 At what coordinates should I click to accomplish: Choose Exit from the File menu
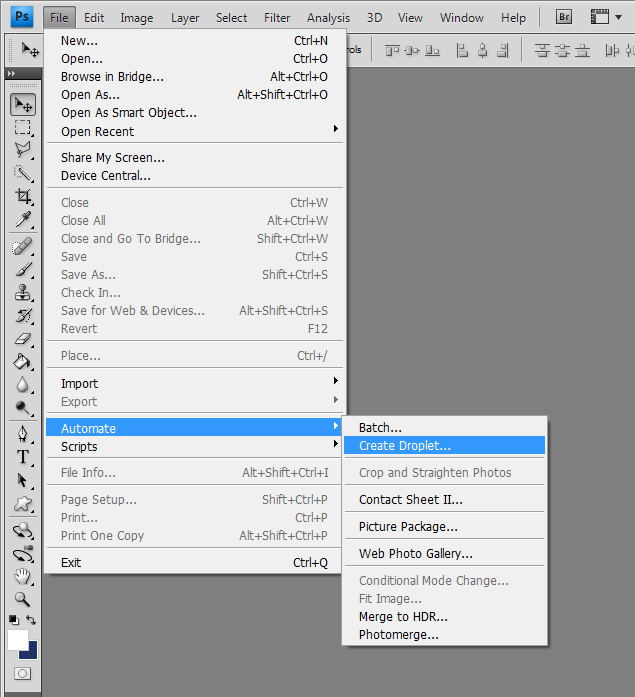tap(195, 563)
